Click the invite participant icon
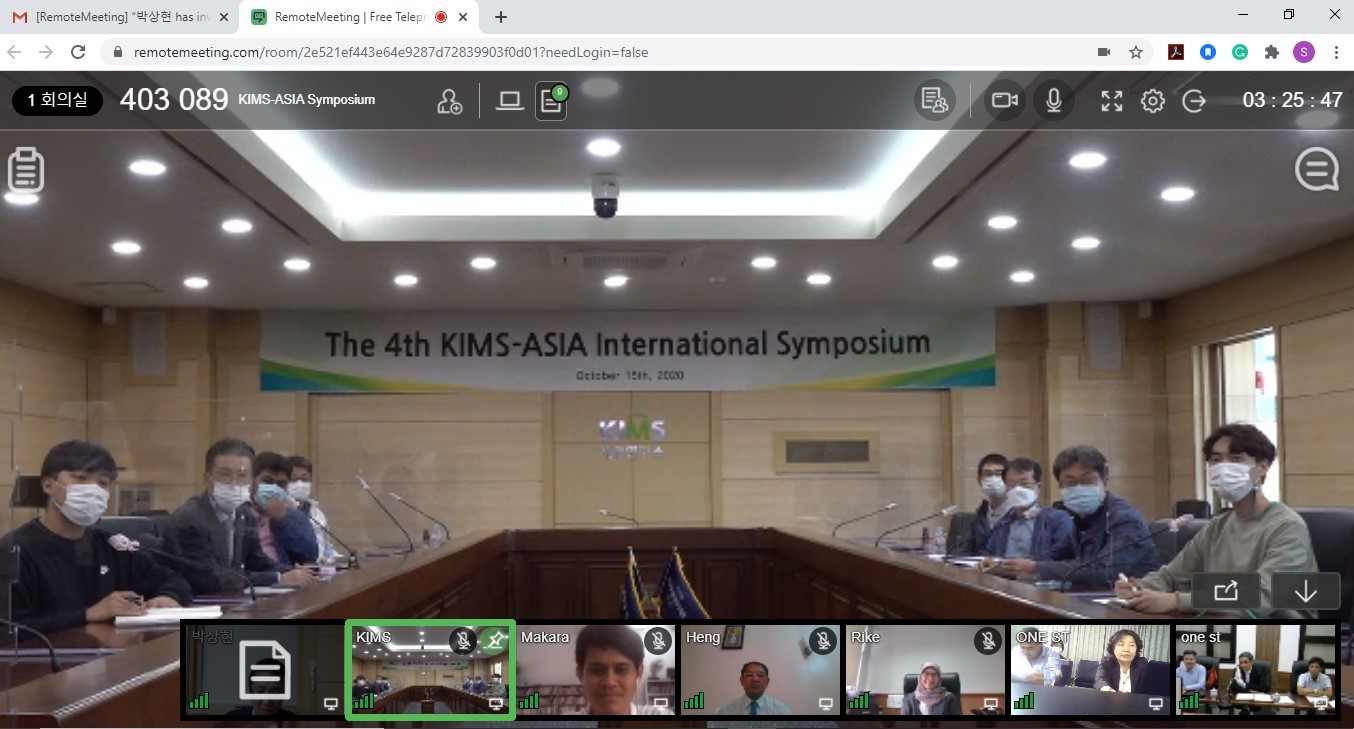The width and height of the screenshot is (1354, 729). pyautogui.click(x=450, y=101)
